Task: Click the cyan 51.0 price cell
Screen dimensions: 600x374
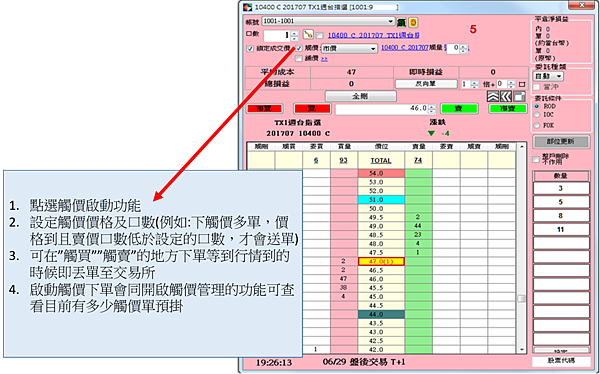Action: click(x=381, y=200)
